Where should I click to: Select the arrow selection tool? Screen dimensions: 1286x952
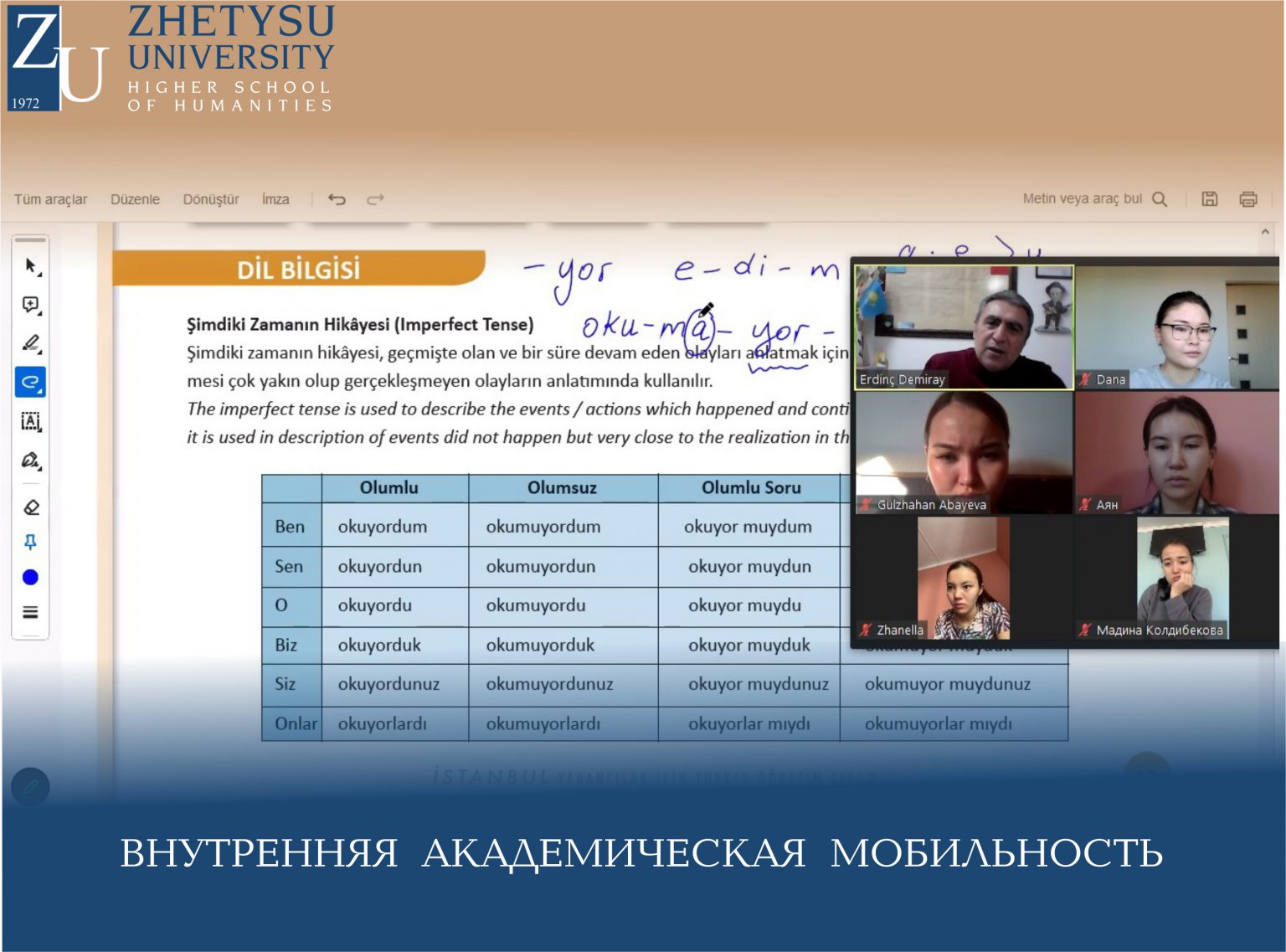coord(31,266)
